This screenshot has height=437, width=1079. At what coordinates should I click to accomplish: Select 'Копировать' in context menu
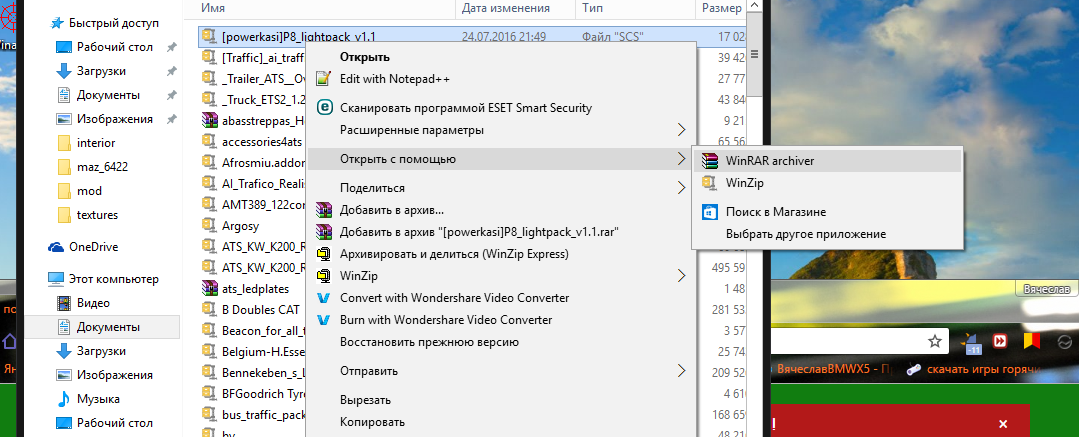tap(372, 422)
